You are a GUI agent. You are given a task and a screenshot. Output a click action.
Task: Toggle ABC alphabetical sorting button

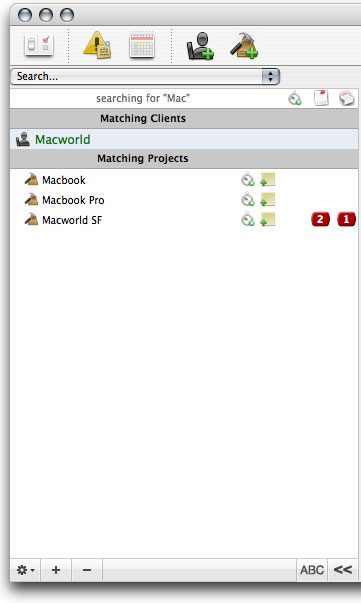pos(312,570)
